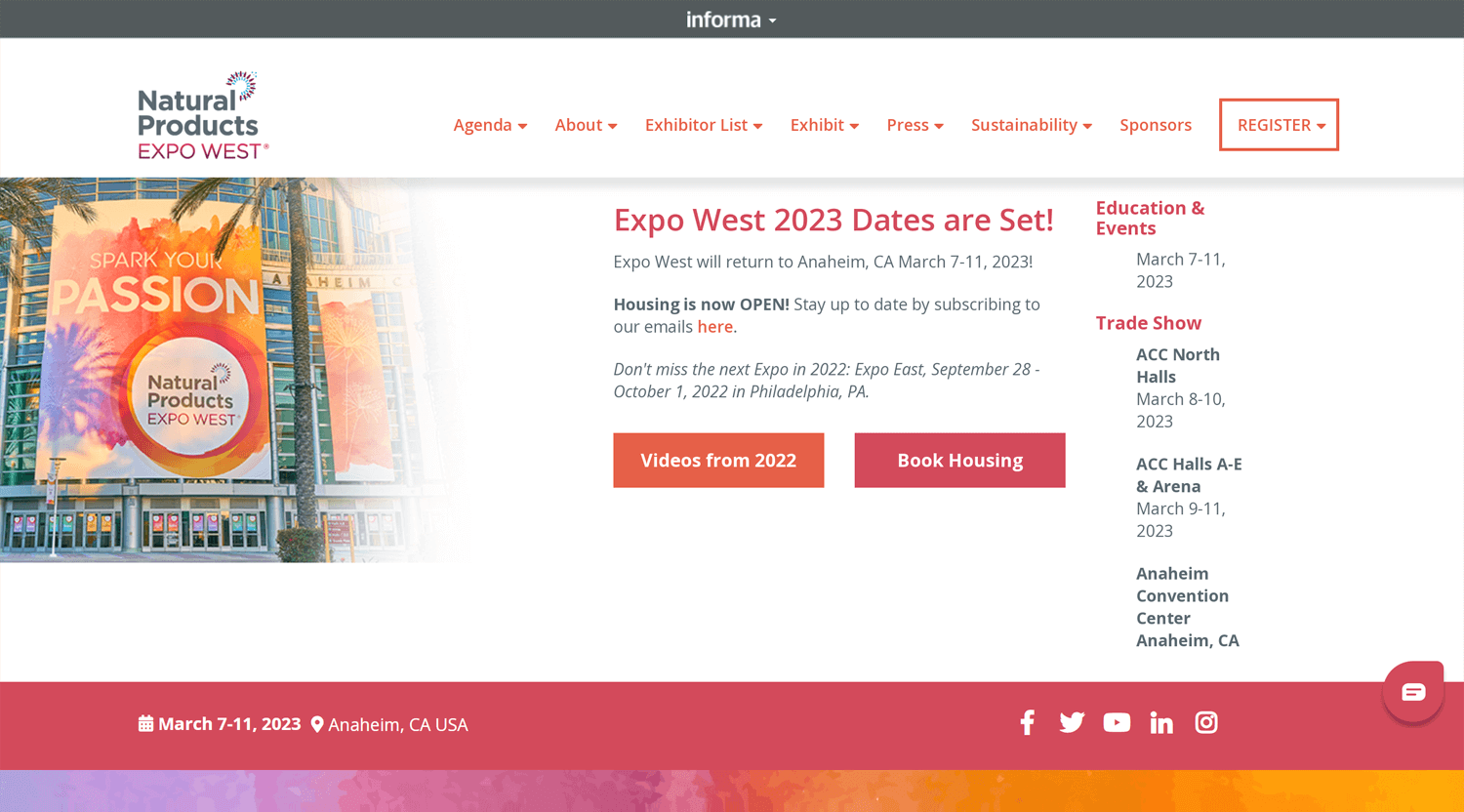This screenshot has width=1464, height=812.
Task: Expand the informa dropdown in top bar
Action: [731, 20]
